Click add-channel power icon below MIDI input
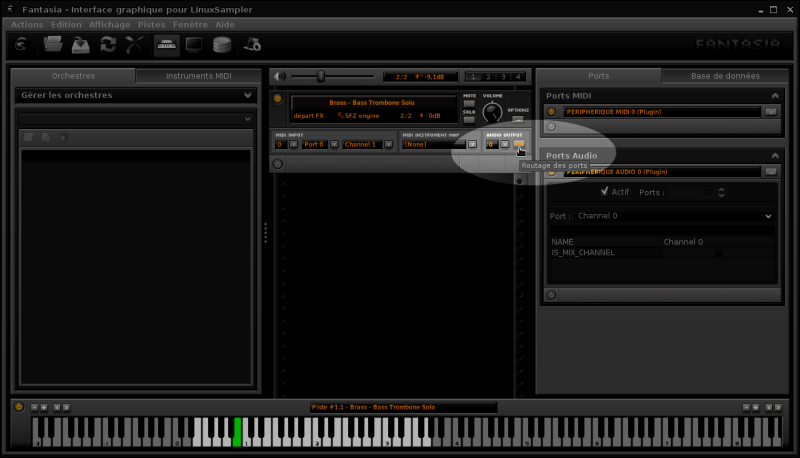 (x=278, y=164)
